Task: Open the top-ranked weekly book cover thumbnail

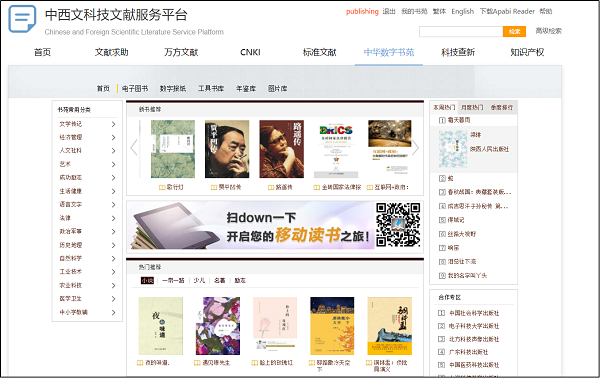Action: 453,149
